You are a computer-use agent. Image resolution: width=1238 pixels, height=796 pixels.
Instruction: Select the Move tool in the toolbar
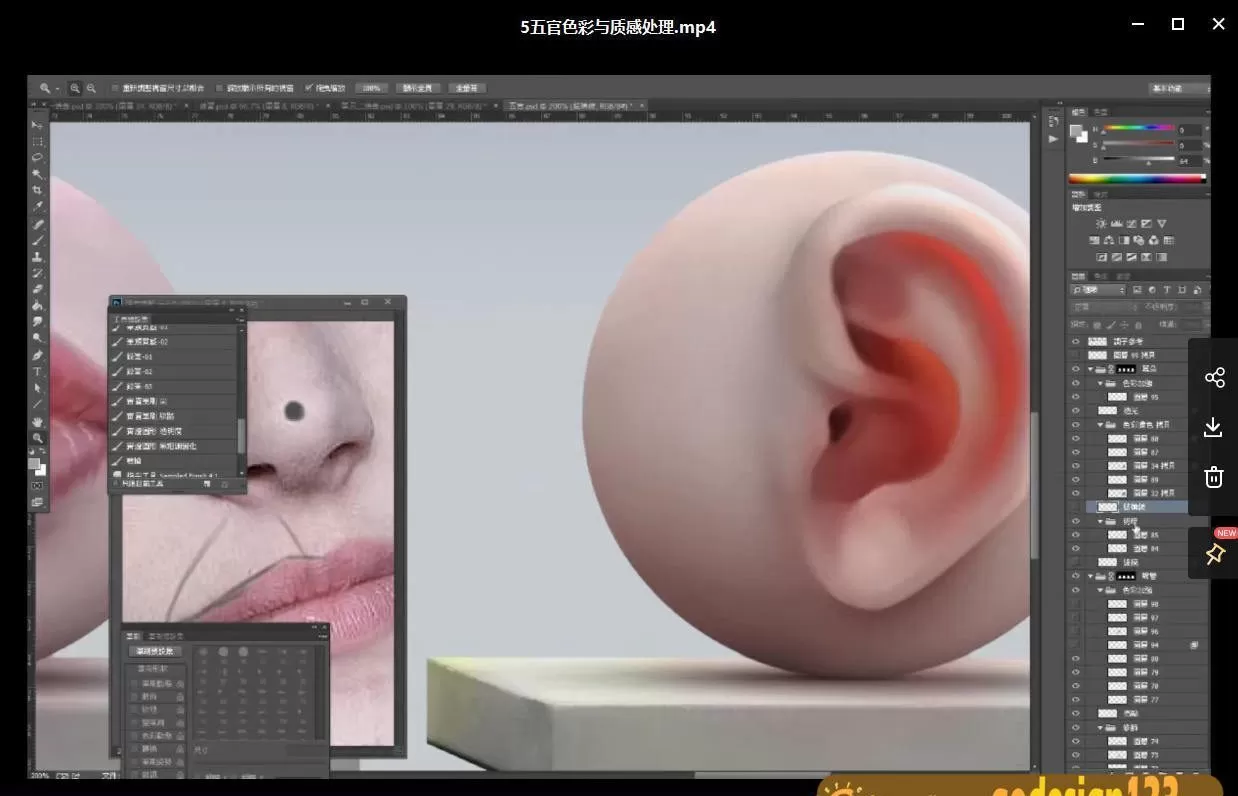(x=38, y=126)
